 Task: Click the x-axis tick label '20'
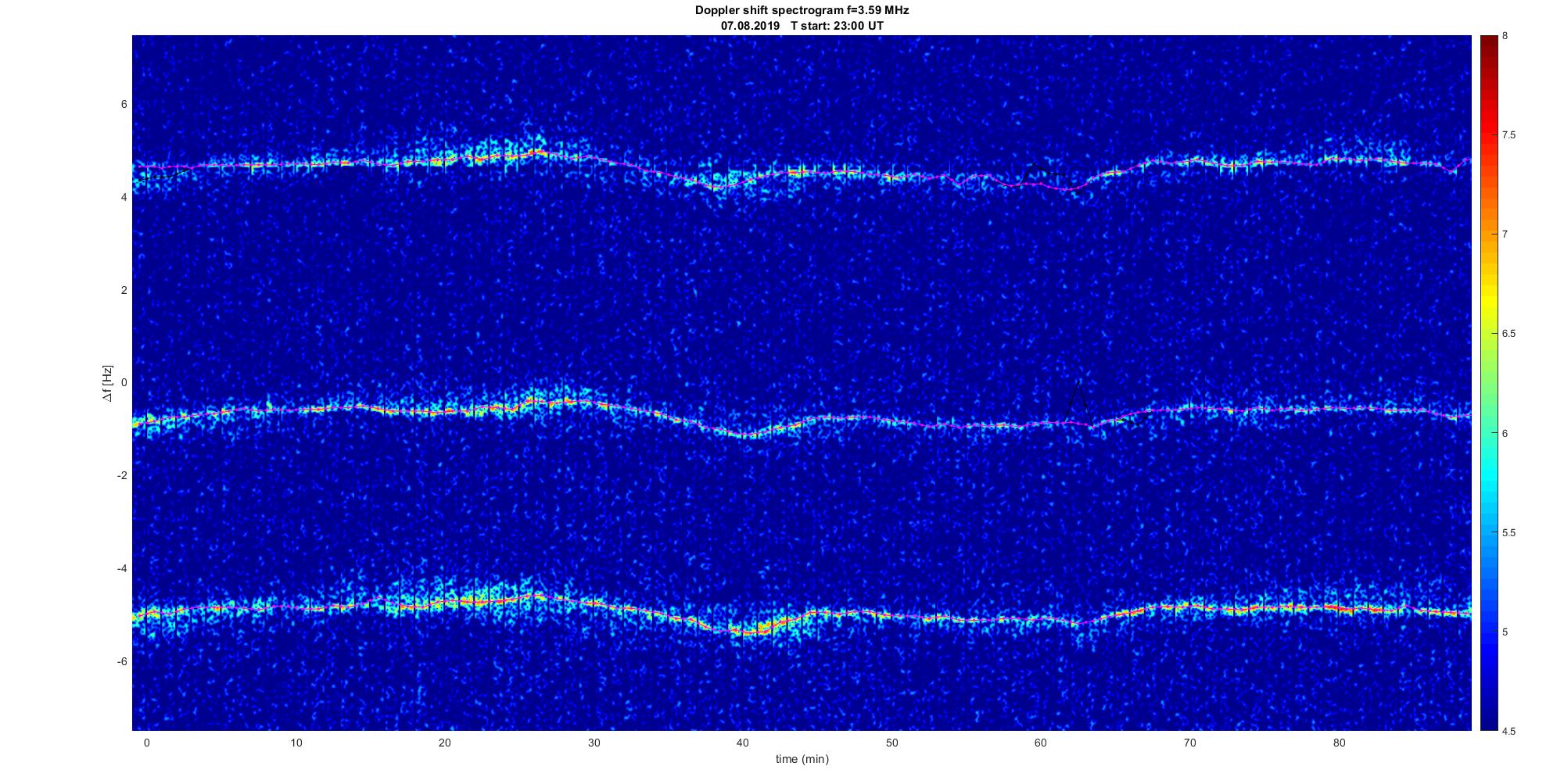pyautogui.click(x=444, y=743)
